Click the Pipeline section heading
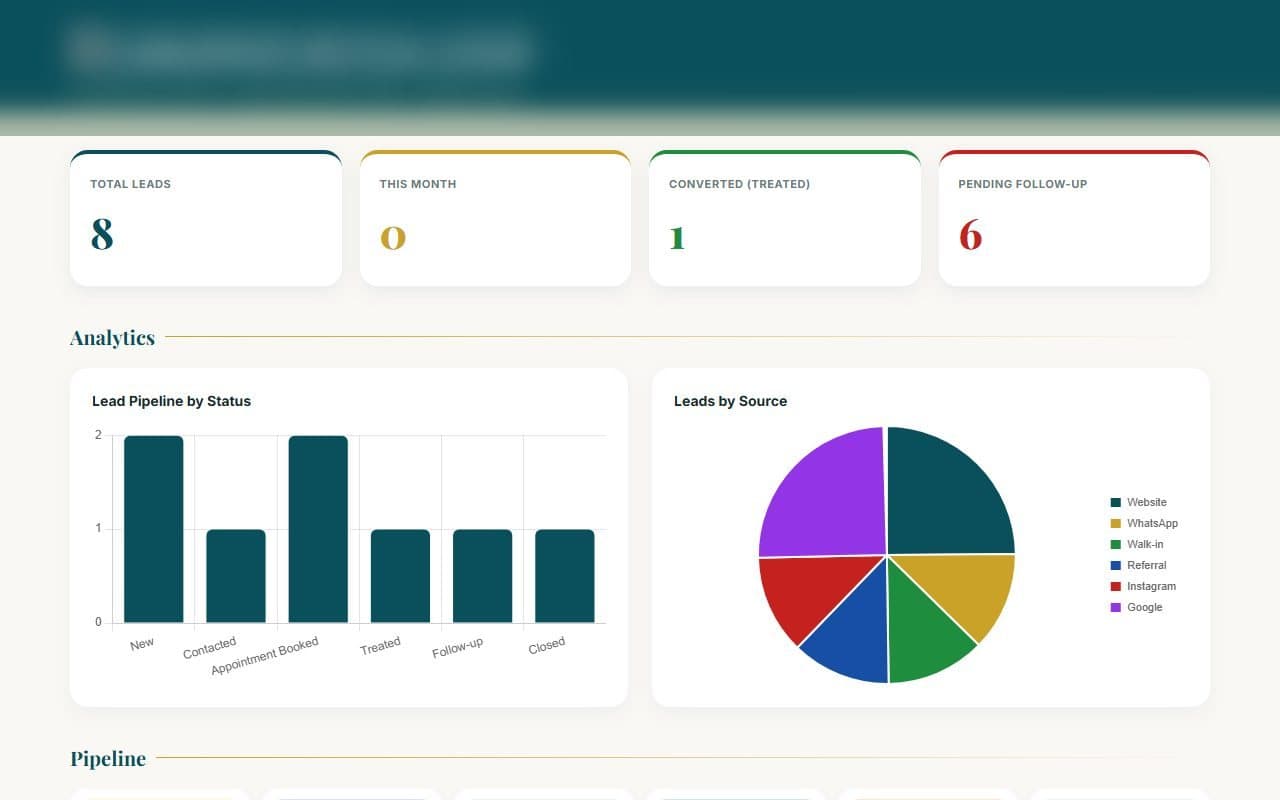Image resolution: width=1280 pixels, height=800 pixels. 108,759
